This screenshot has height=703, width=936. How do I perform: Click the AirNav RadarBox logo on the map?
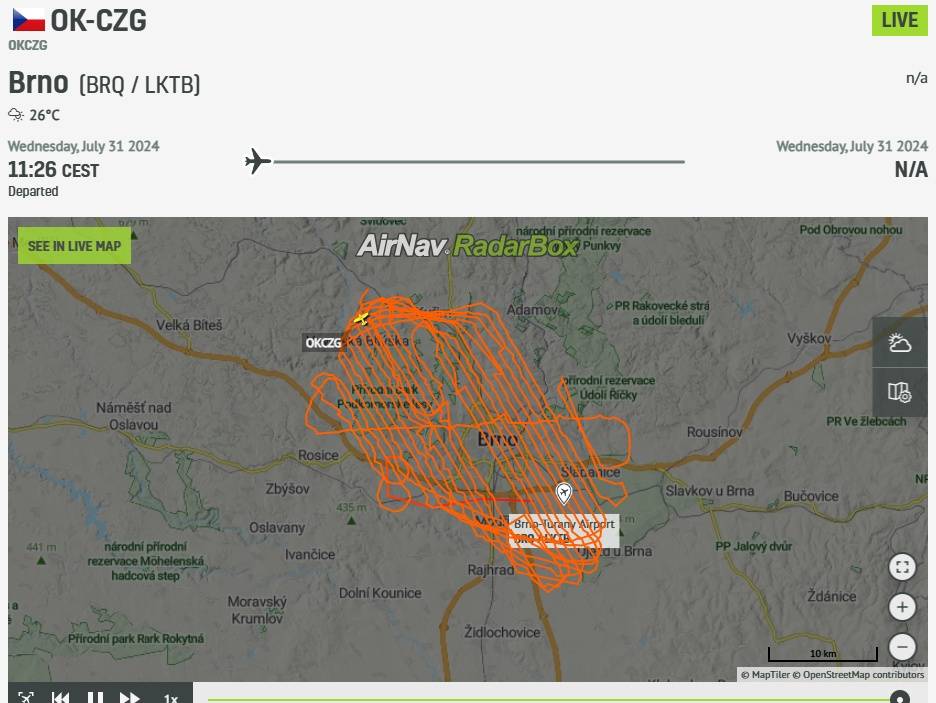[x=469, y=245]
